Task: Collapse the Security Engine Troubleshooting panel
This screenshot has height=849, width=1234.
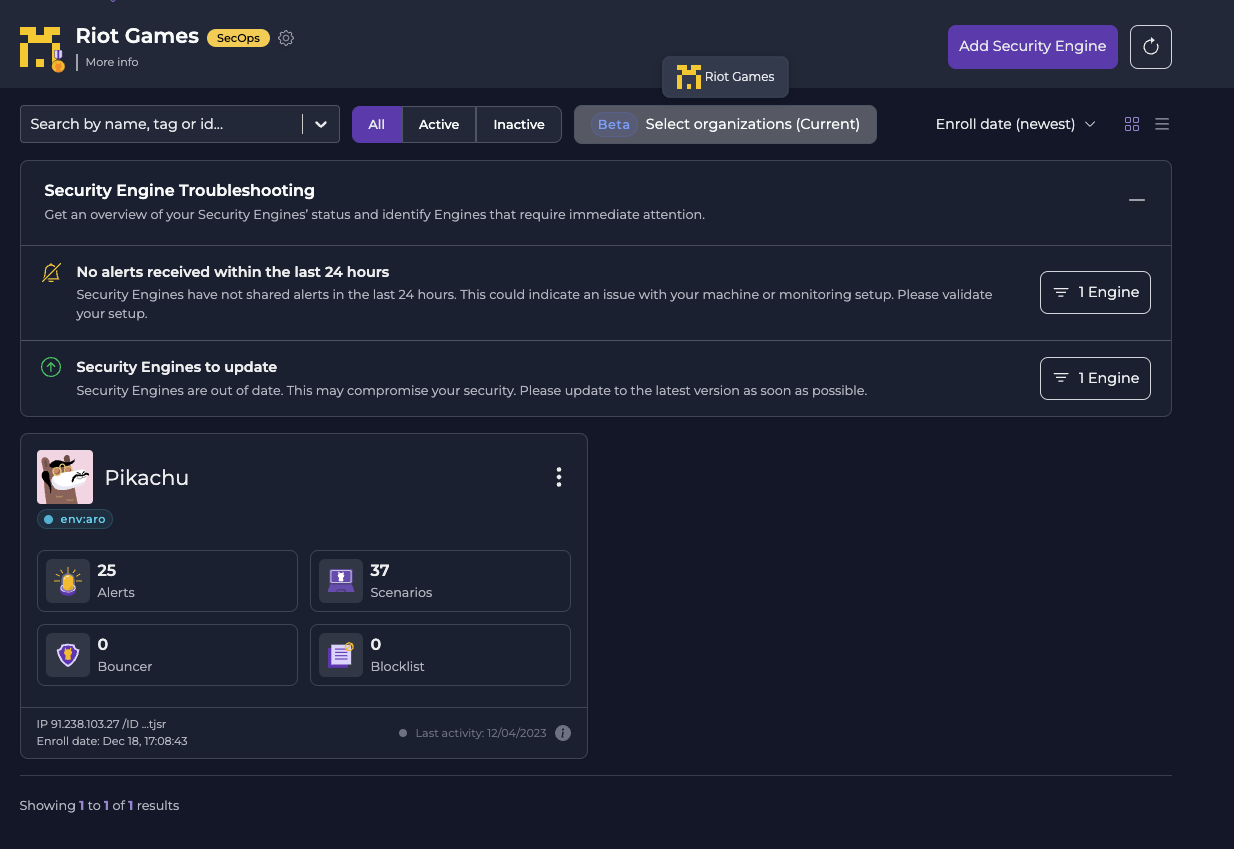Action: pos(1137,200)
